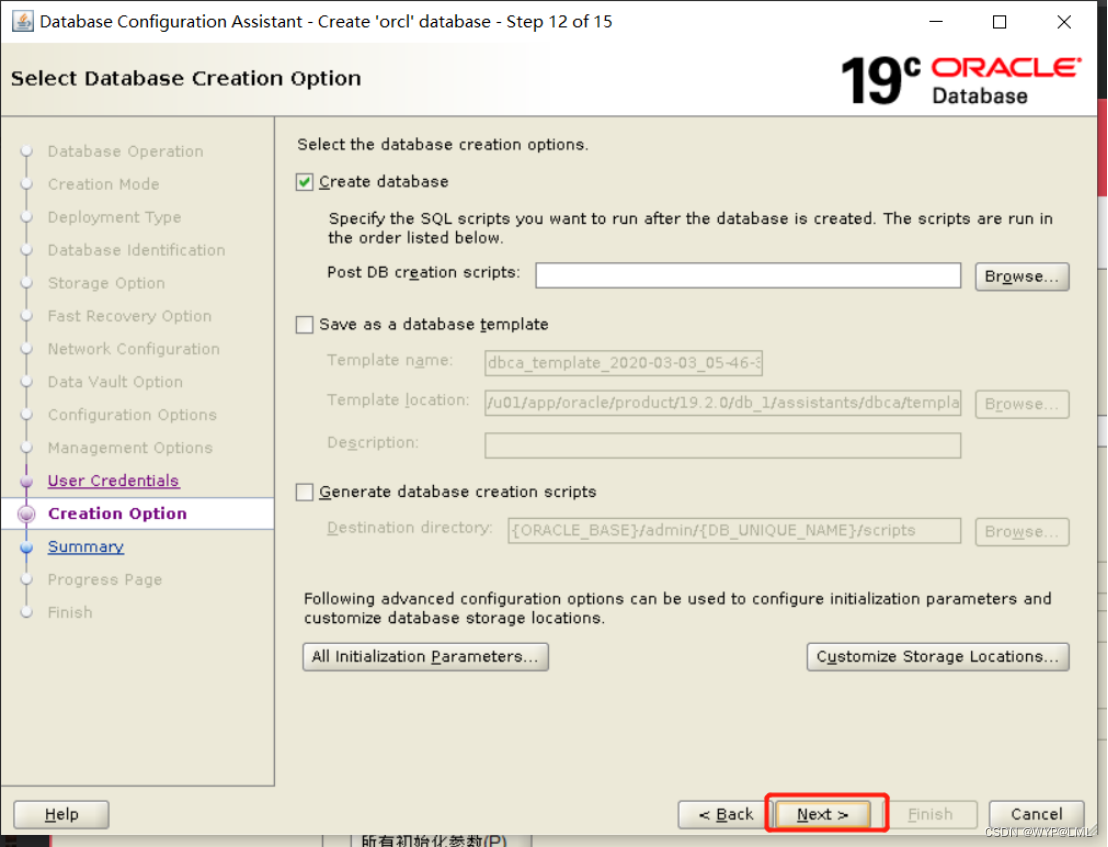1108x847 pixels.
Task: Click the Description input field
Action: click(723, 445)
